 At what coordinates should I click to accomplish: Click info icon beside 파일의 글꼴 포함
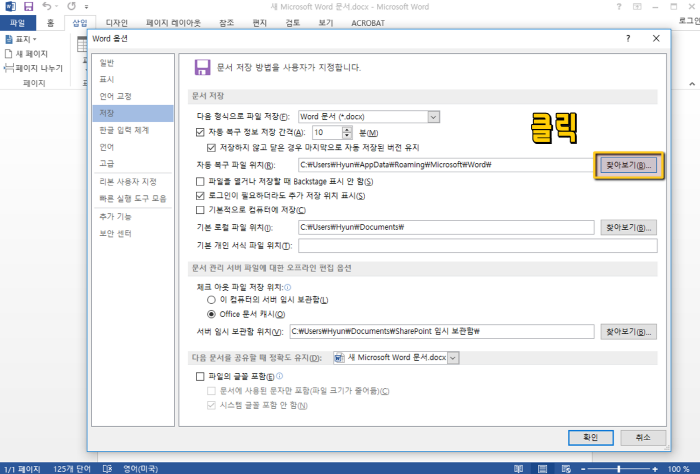point(279,376)
